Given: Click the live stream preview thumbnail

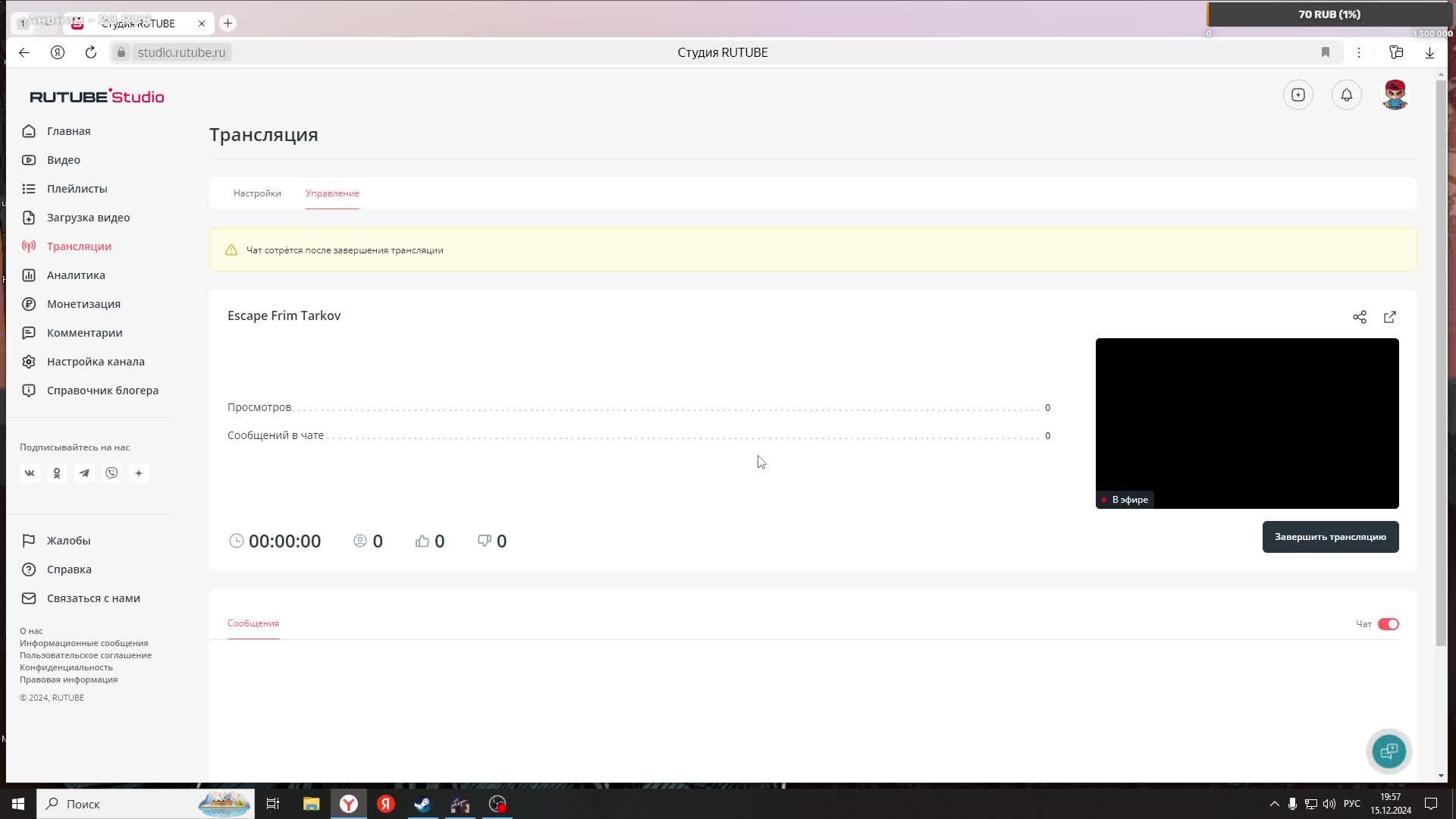Looking at the screenshot, I should coord(1247,423).
